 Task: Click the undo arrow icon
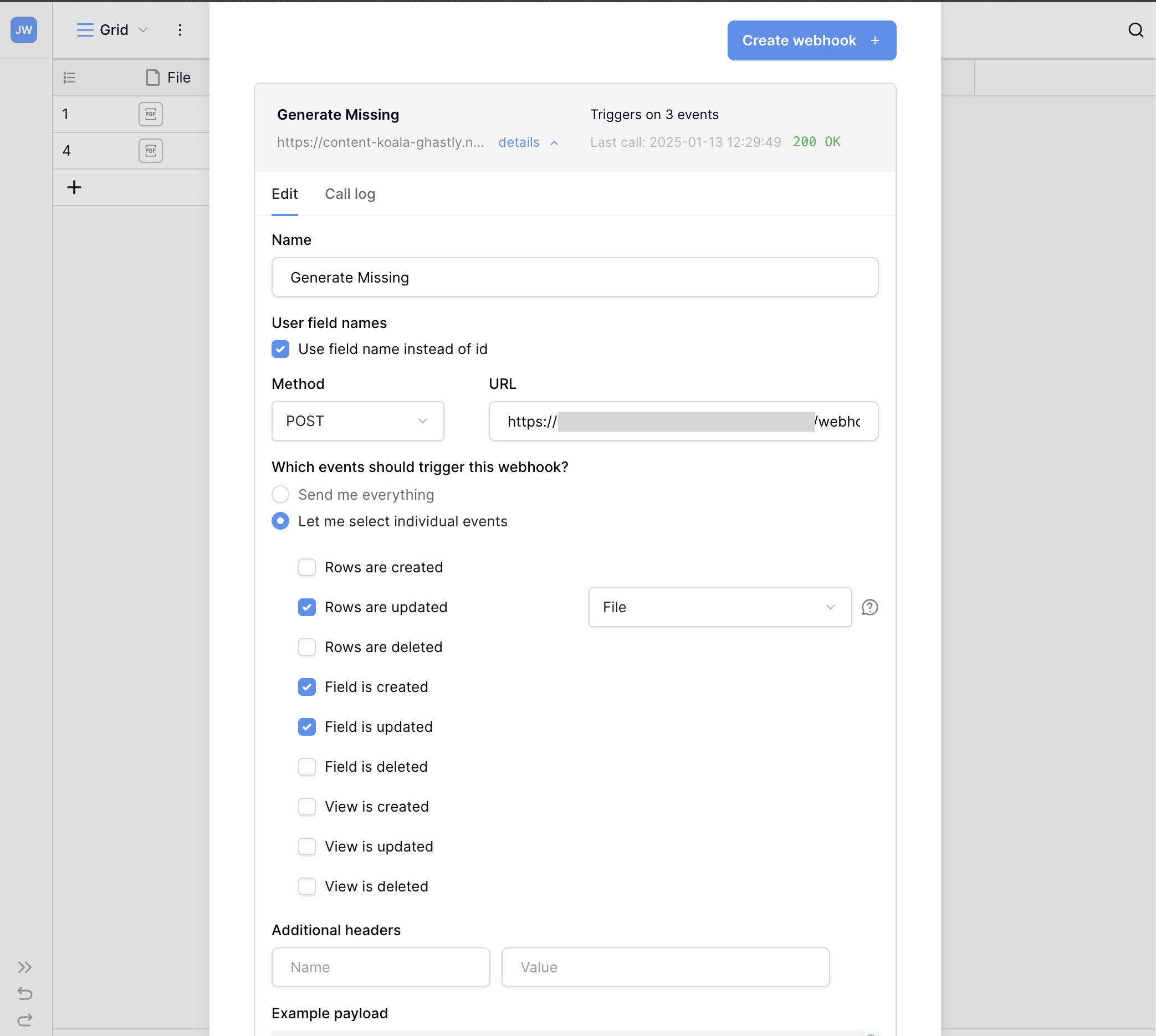24,993
